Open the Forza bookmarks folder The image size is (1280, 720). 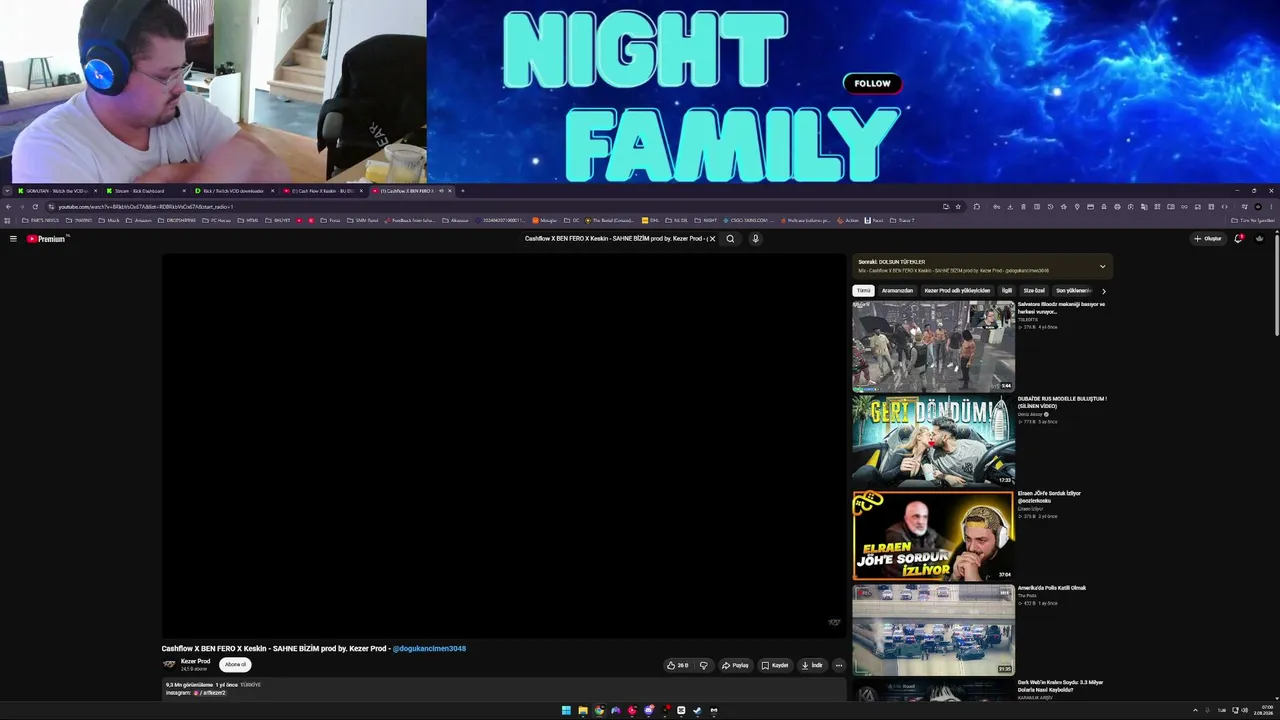331,220
